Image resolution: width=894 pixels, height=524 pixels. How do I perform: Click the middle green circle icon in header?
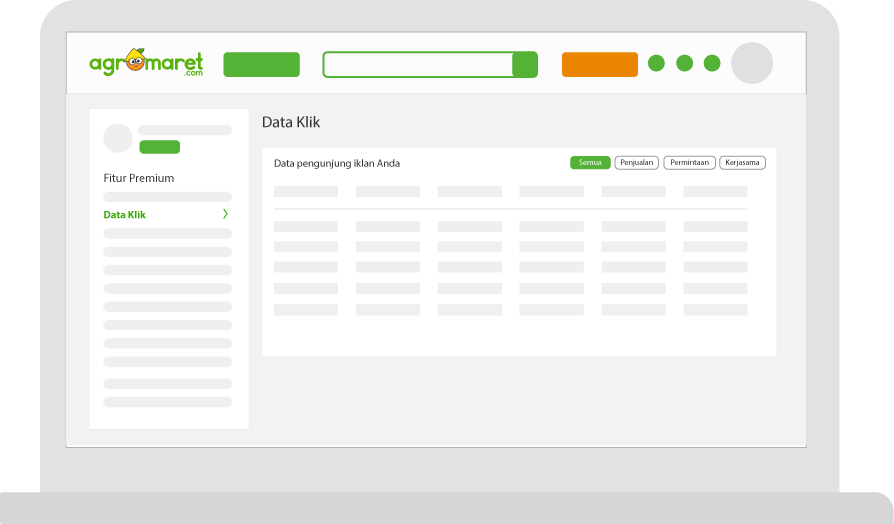click(x=684, y=63)
